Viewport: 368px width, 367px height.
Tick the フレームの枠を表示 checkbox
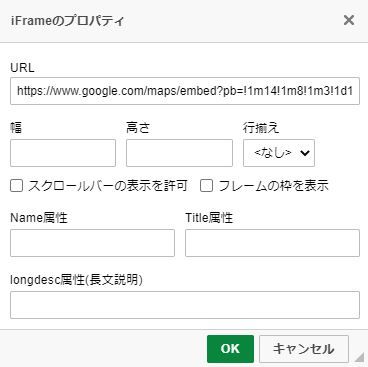206,186
